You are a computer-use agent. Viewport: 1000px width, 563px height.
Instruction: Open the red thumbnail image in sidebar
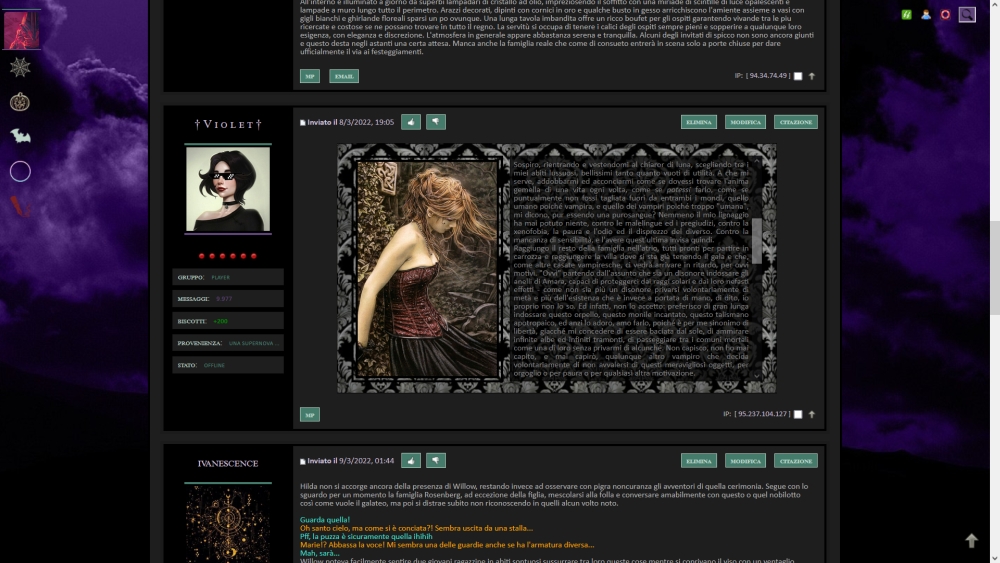pos(21,30)
